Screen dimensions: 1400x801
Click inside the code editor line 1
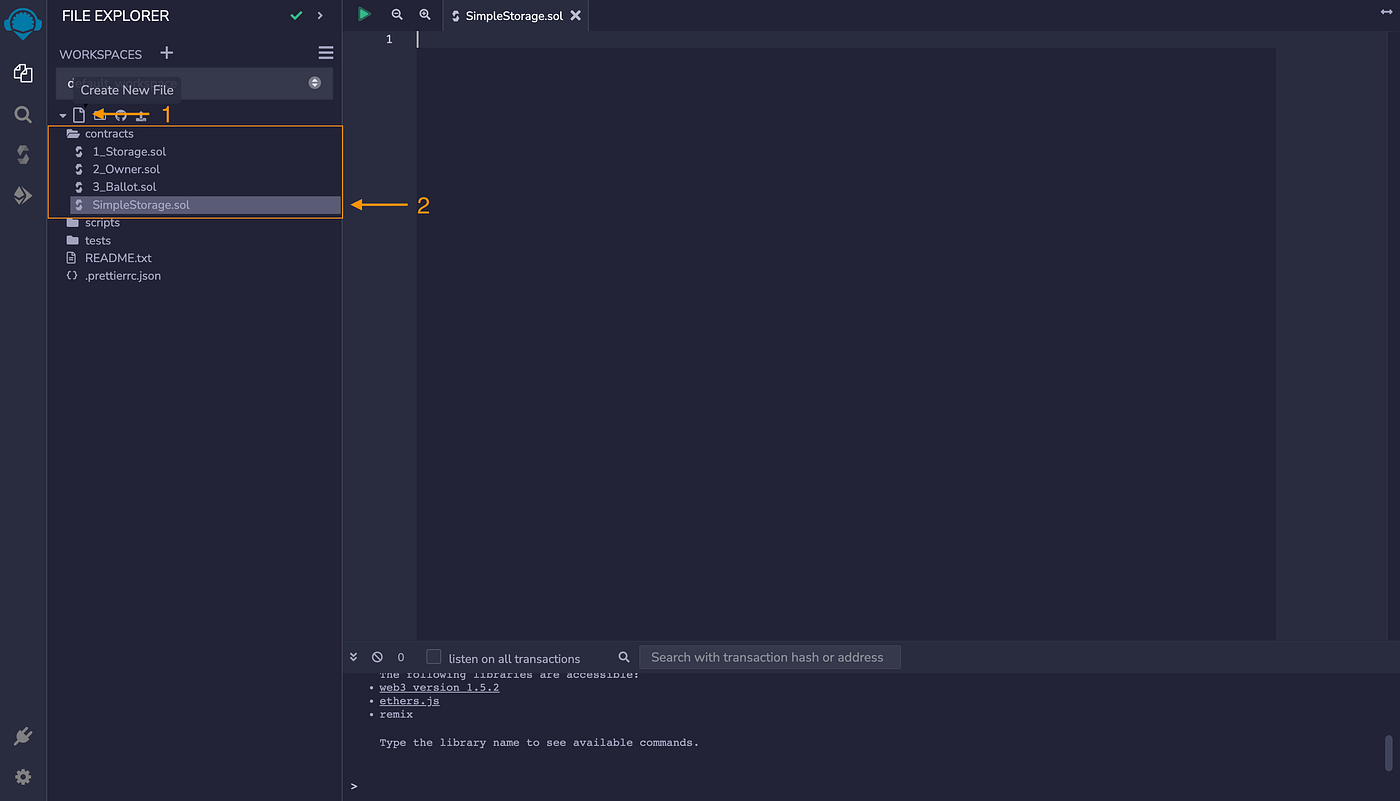pos(846,39)
